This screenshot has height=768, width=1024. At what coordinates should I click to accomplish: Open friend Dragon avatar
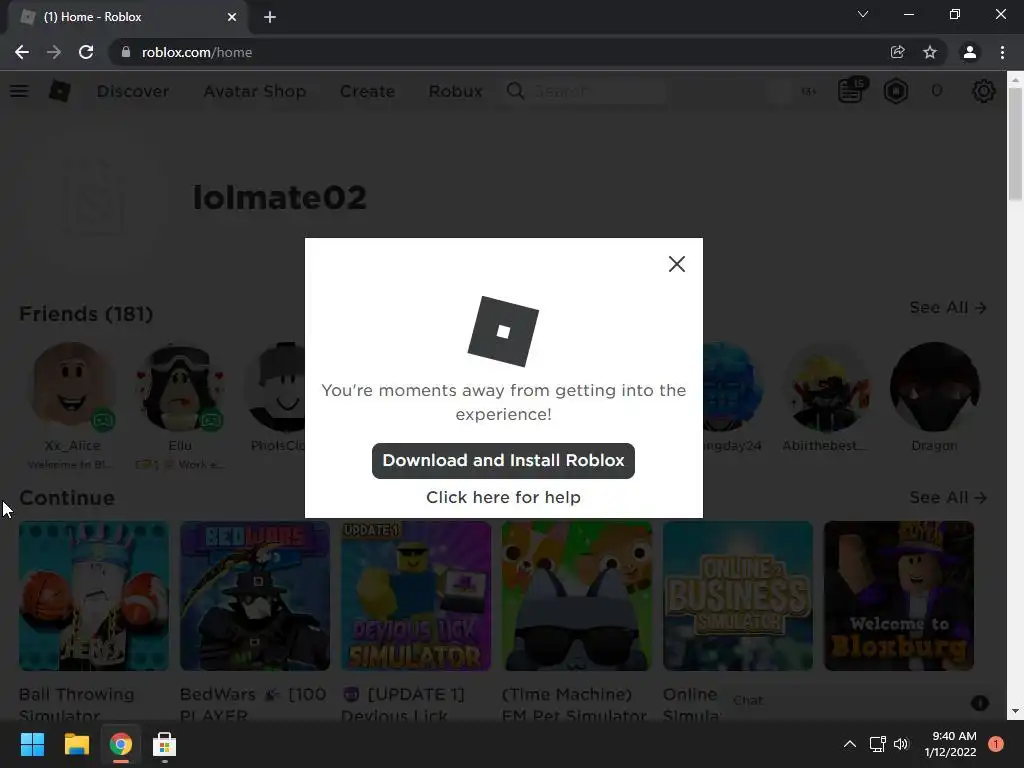(935, 386)
